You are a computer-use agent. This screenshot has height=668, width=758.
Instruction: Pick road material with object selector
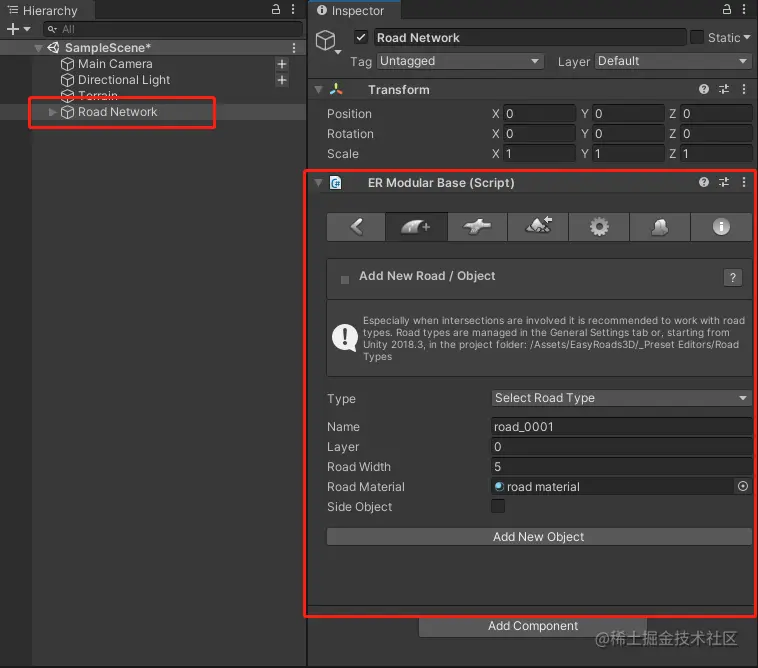point(743,486)
